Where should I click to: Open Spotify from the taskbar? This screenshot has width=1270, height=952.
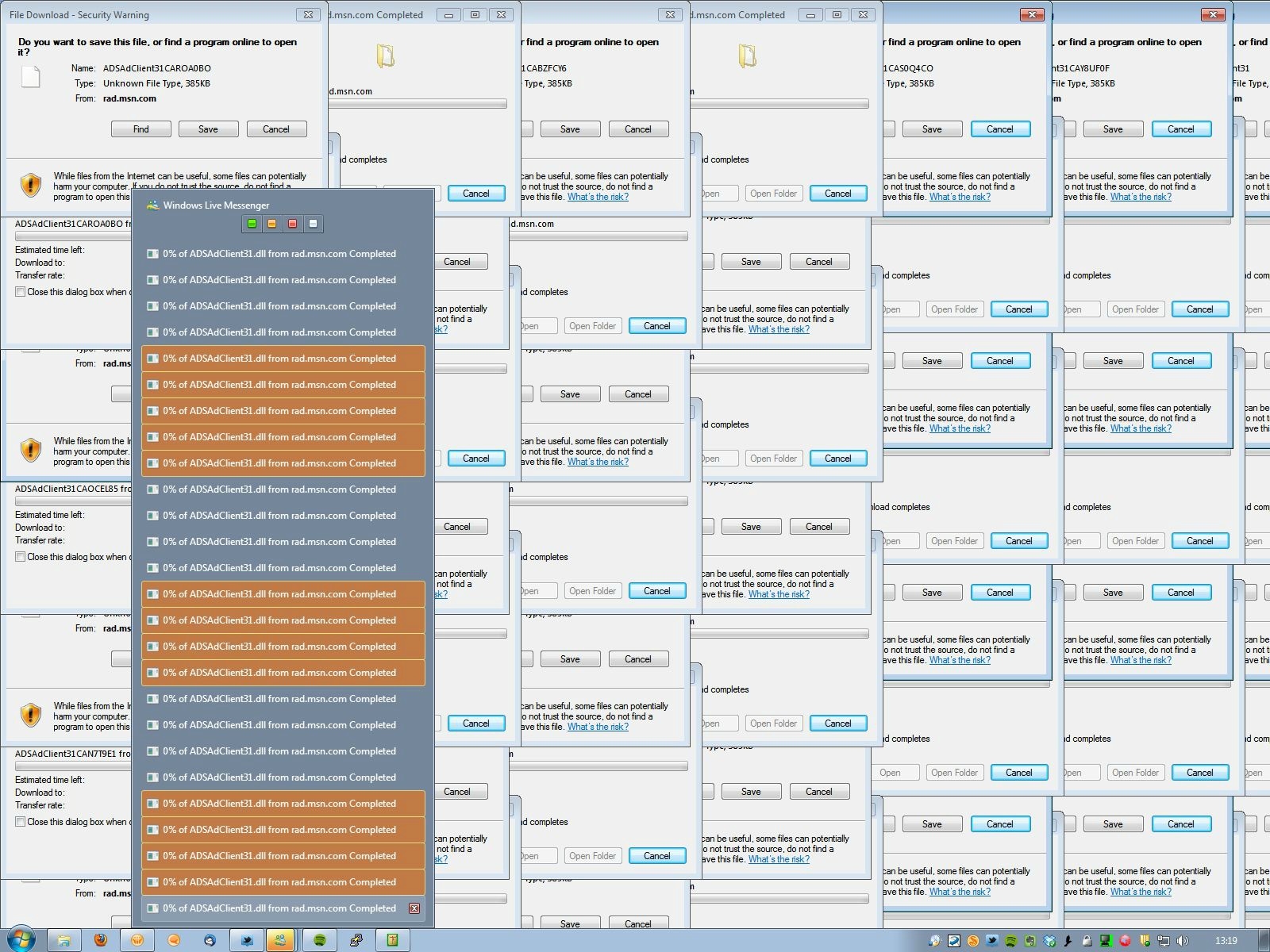(x=320, y=941)
